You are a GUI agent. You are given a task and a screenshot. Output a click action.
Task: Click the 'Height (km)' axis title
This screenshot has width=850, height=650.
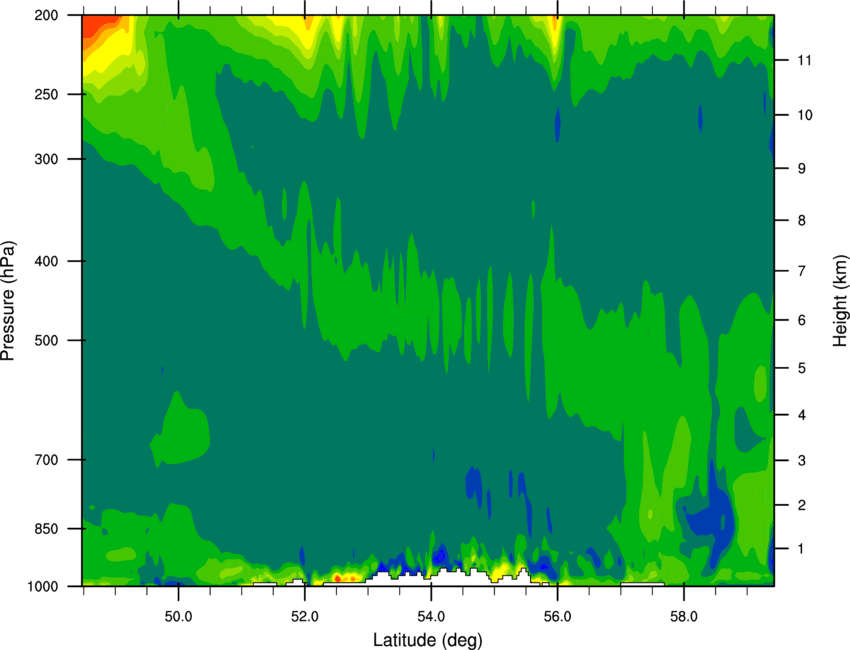(840, 301)
